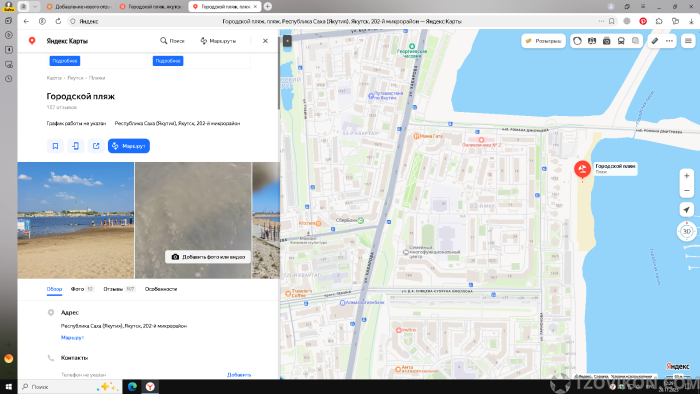
Task: Expand the tab groups dropdown arrow
Action: coord(35,6)
